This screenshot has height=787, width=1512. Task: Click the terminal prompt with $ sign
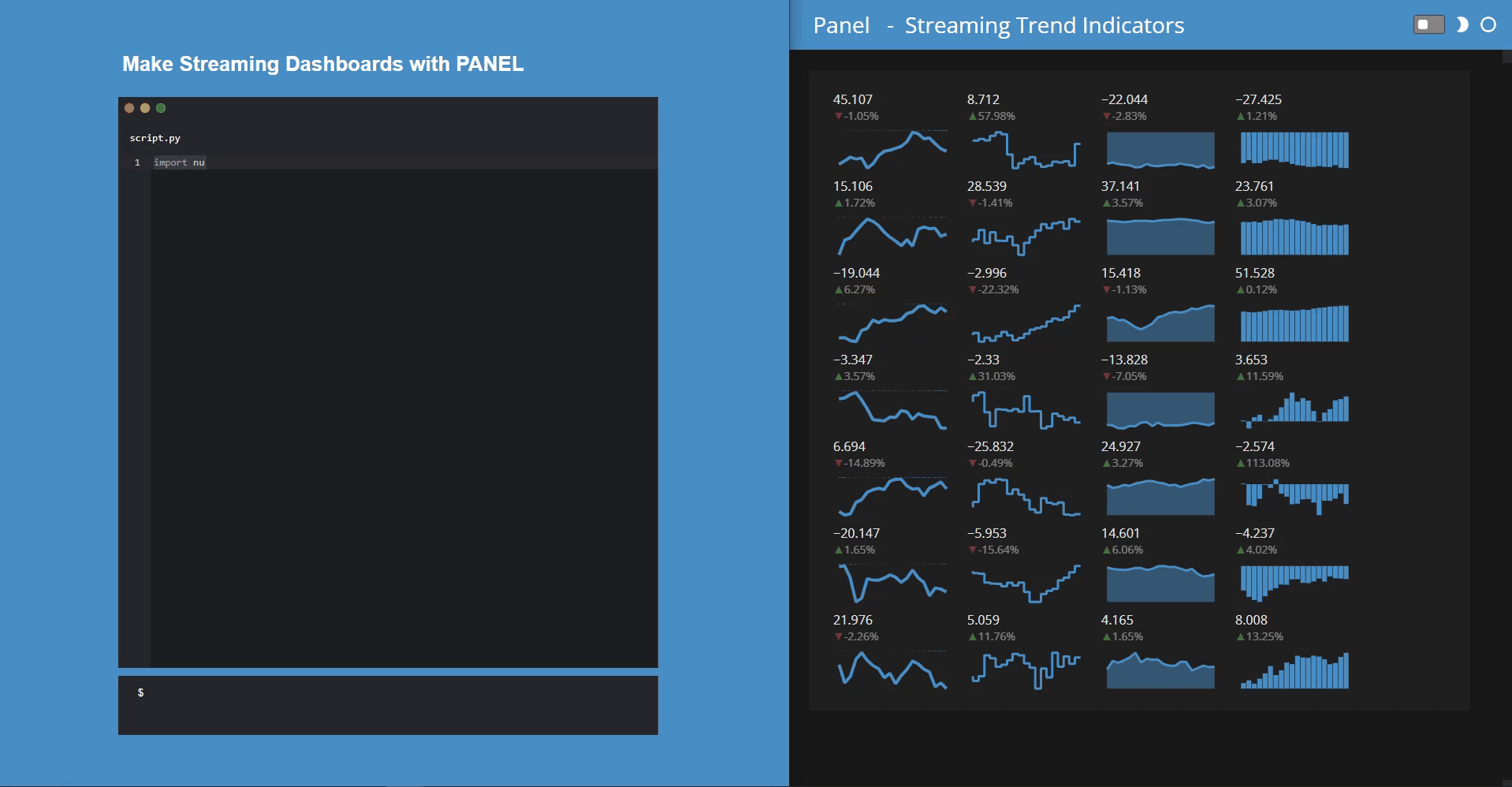[x=141, y=692]
